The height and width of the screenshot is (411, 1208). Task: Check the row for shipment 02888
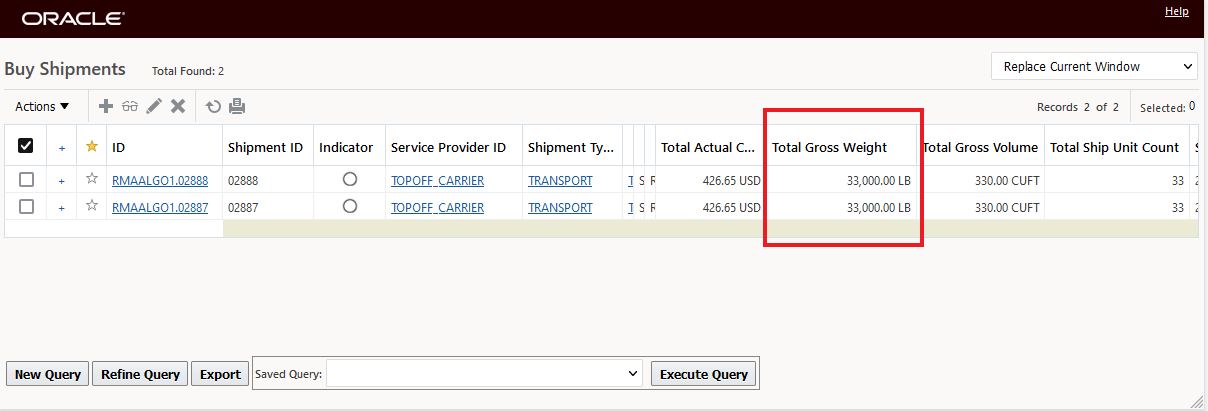pyautogui.click(x=27, y=180)
